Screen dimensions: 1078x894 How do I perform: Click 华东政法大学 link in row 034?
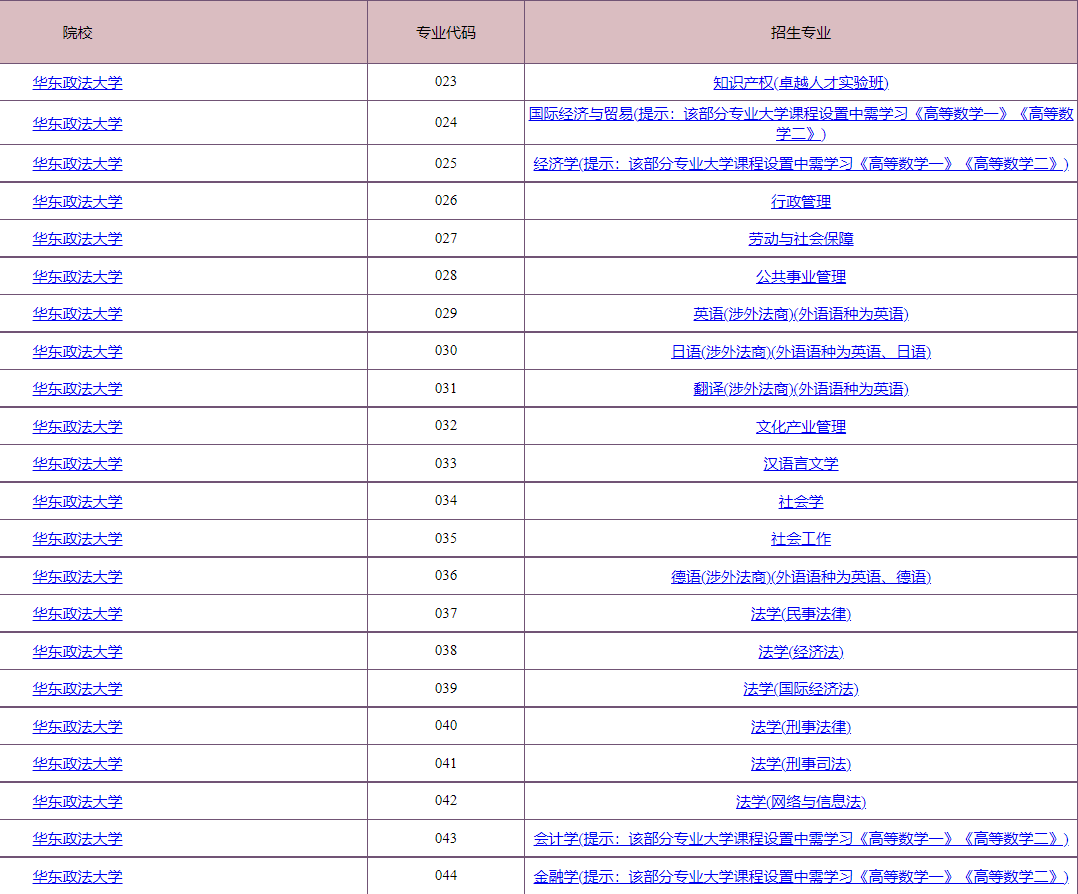click(x=77, y=501)
